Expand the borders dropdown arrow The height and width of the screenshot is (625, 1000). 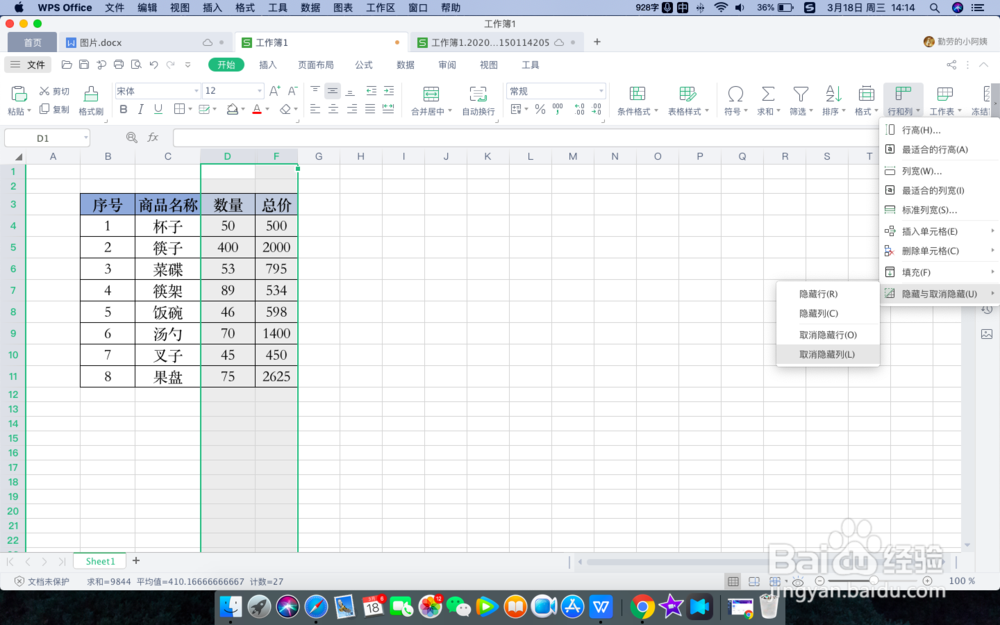(x=190, y=110)
